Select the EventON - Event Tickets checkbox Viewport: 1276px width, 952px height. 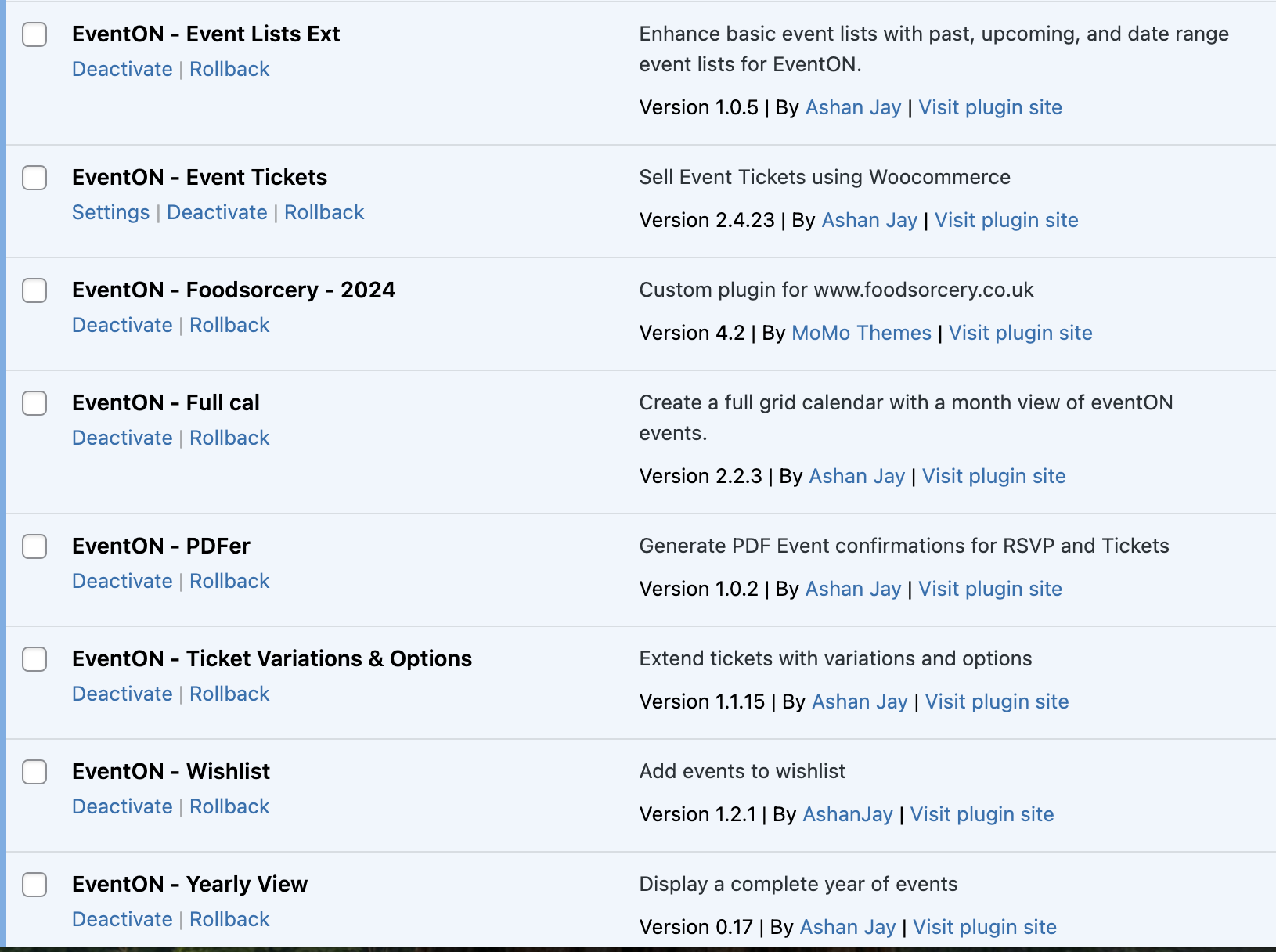point(34,178)
